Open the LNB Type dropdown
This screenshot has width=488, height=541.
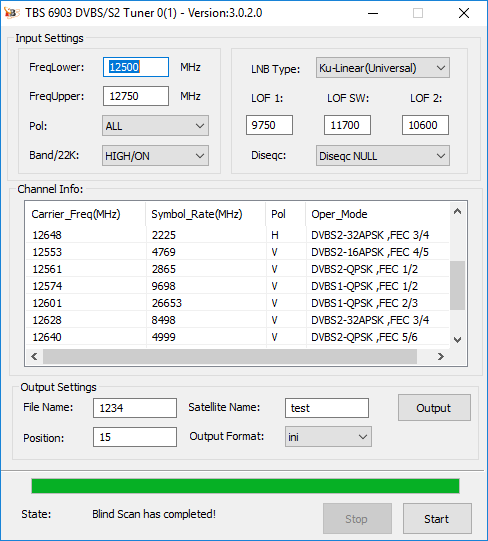click(383, 68)
